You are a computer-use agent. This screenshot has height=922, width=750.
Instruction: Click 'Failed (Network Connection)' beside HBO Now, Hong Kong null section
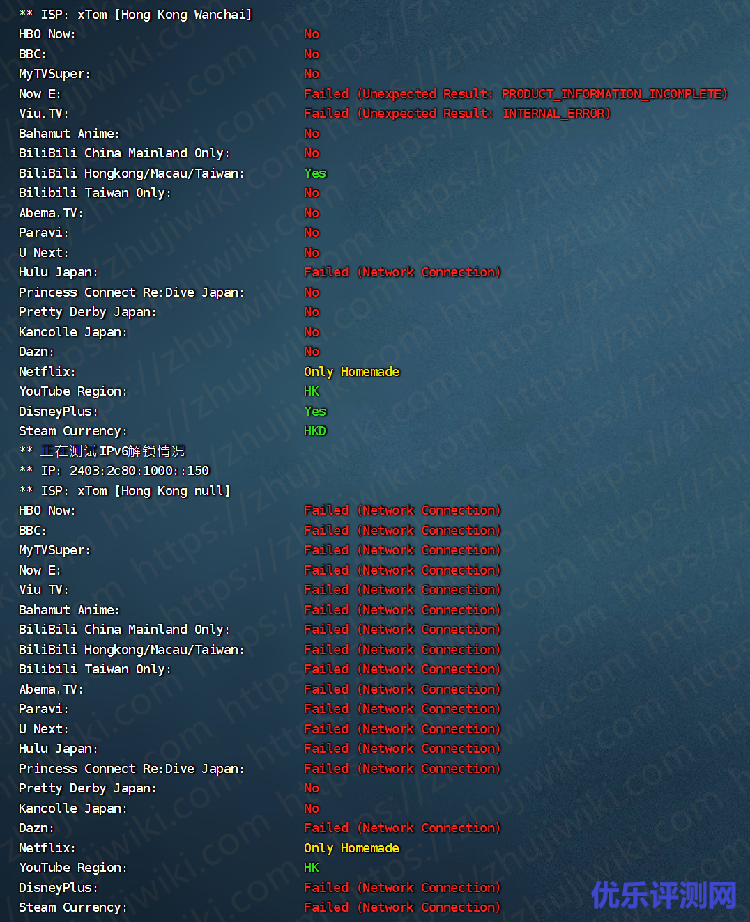(x=402, y=510)
